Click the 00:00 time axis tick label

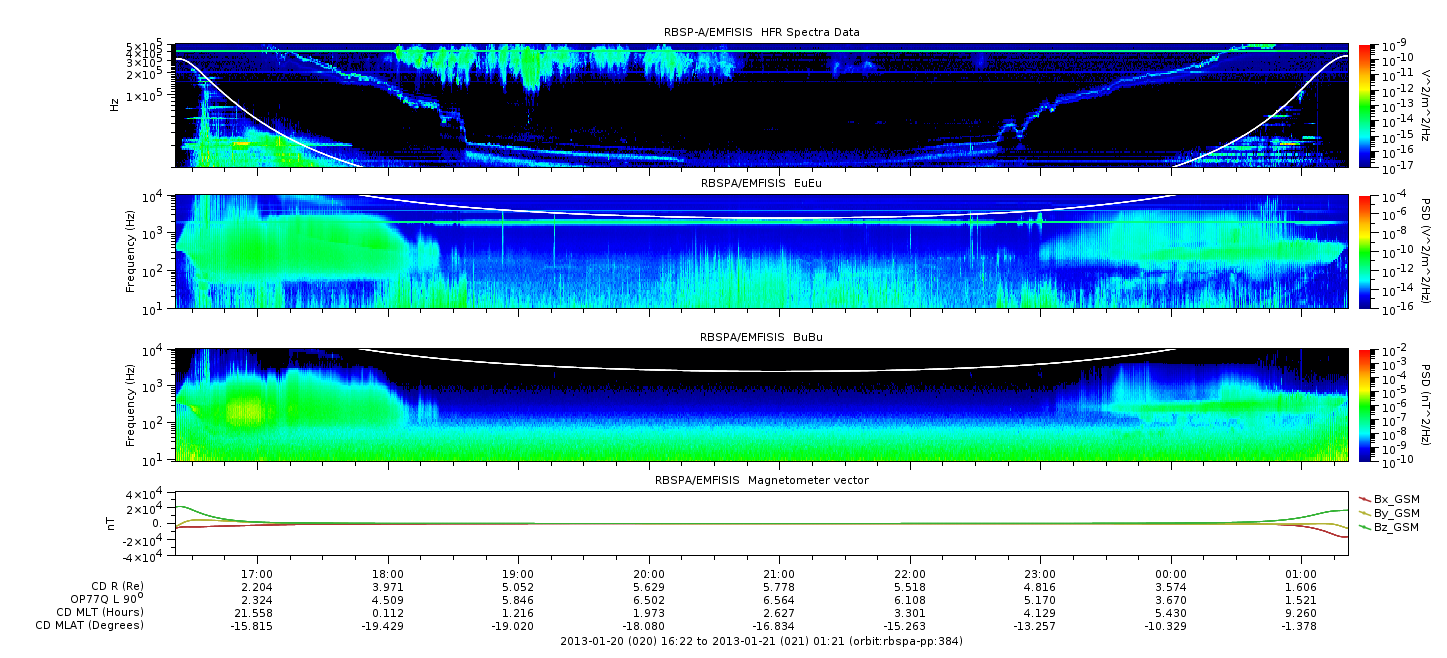(1170, 574)
